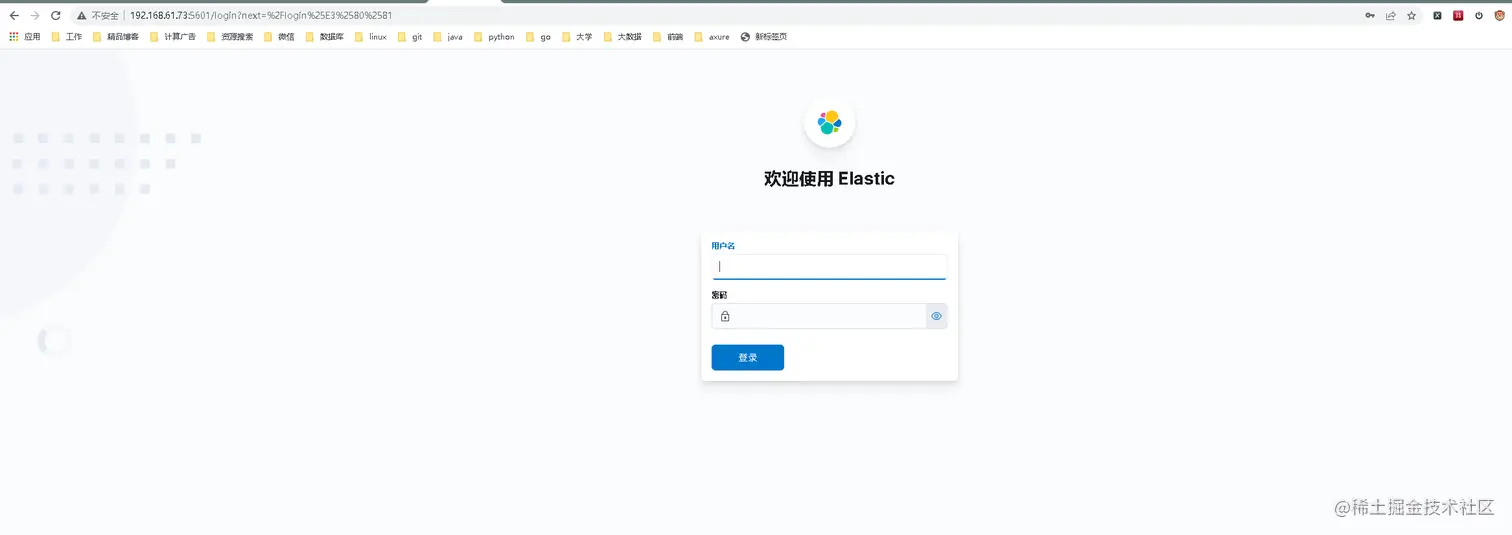This screenshot has width=1512, height=535.
Task: Click the browser forward arrow
Action: [35, 16]
